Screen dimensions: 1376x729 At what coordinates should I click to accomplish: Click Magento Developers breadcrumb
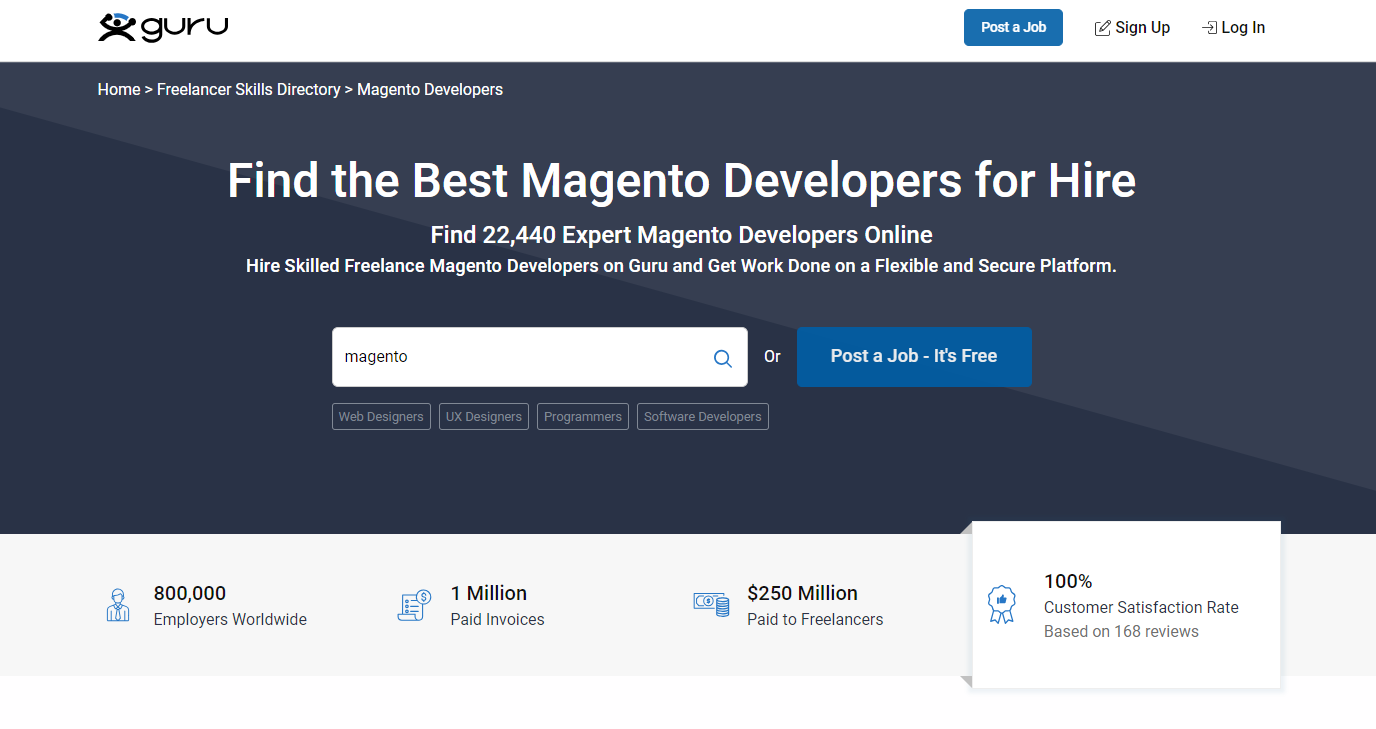(430, 90)
